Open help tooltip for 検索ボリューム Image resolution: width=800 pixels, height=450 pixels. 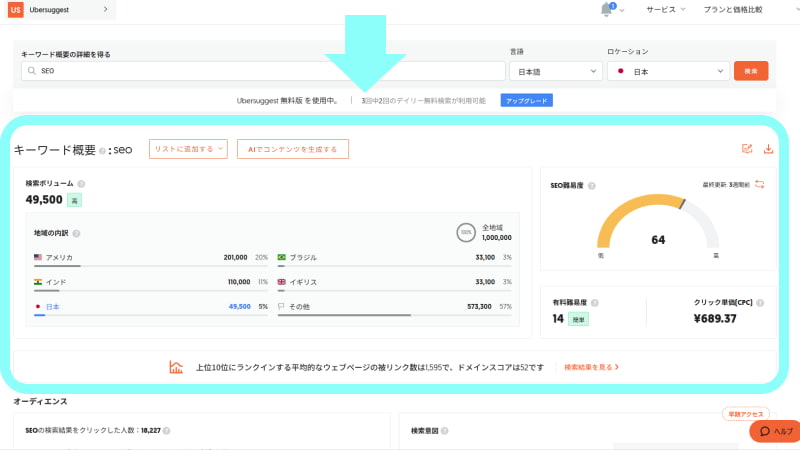pyautogui.click(x=81, y=184)
